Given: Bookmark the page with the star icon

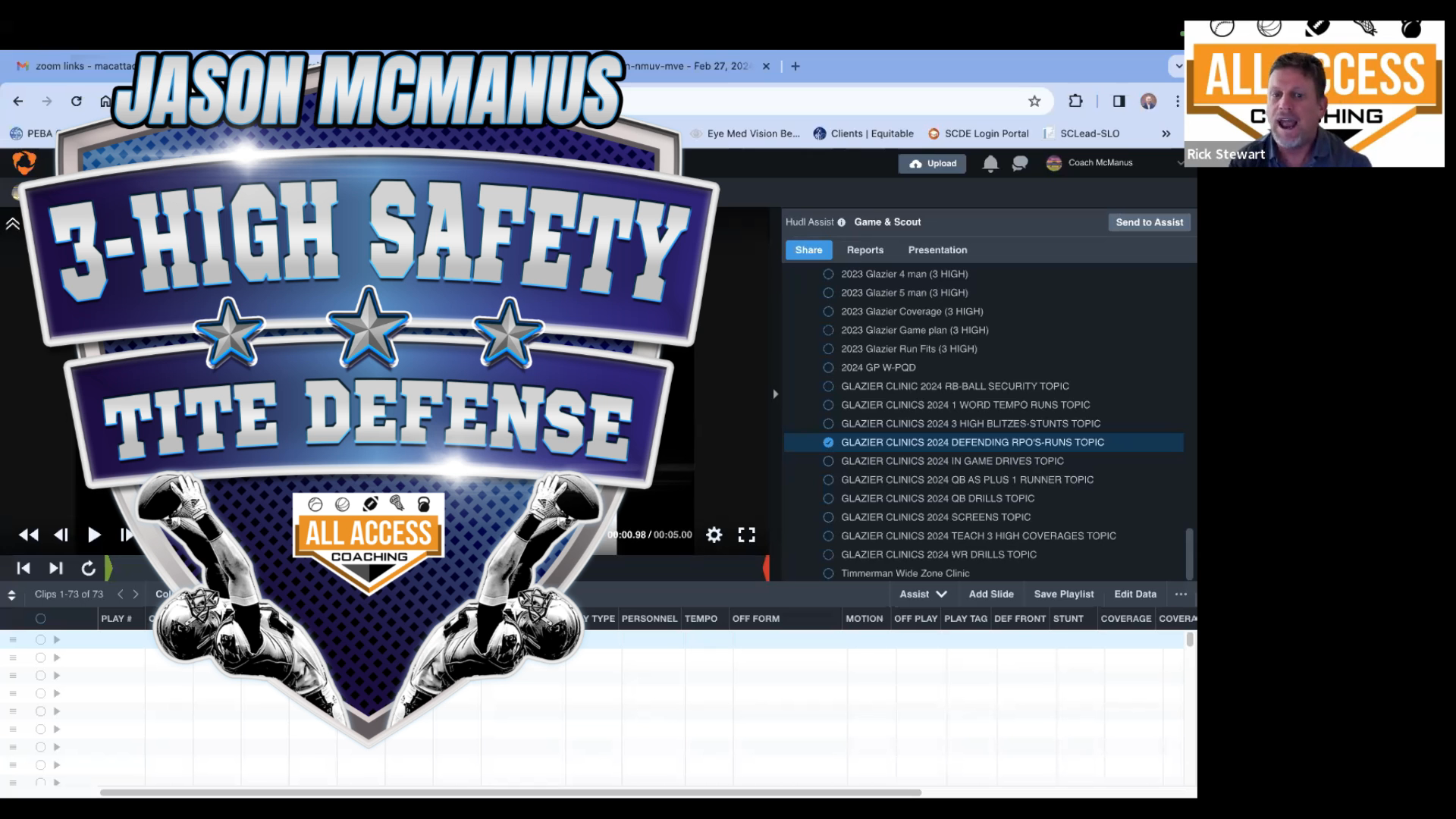Looking at the screenshot, I should [x=1034, y=101].
